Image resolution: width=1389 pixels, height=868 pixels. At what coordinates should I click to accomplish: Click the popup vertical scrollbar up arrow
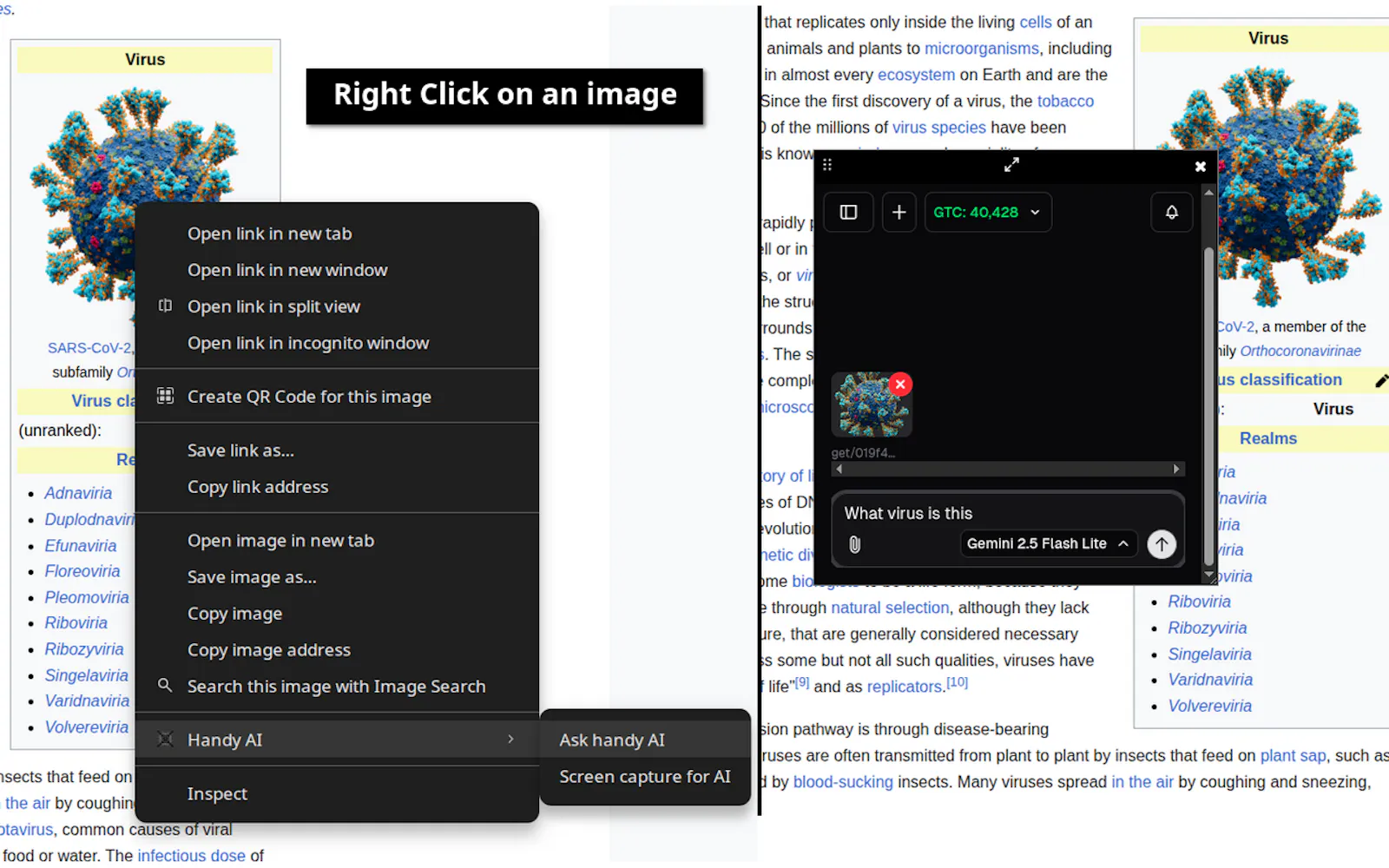pyautogui.click(x=1208, y=191)
